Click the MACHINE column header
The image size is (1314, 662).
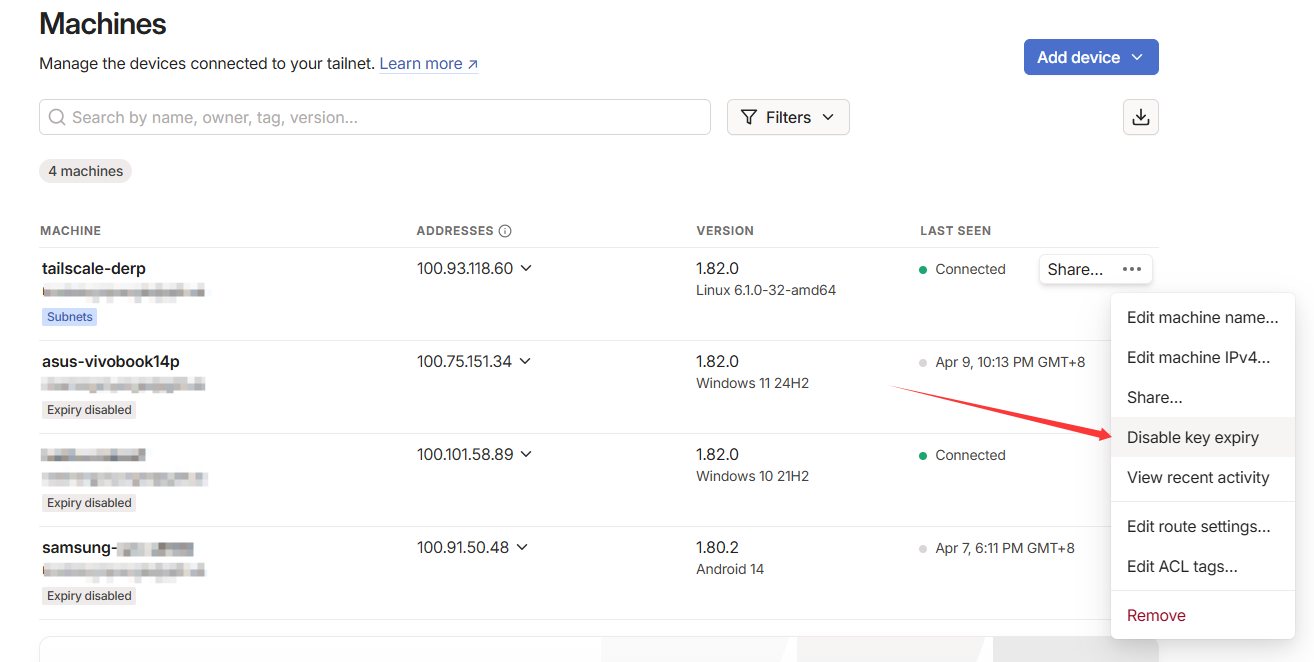coord(70,231)
